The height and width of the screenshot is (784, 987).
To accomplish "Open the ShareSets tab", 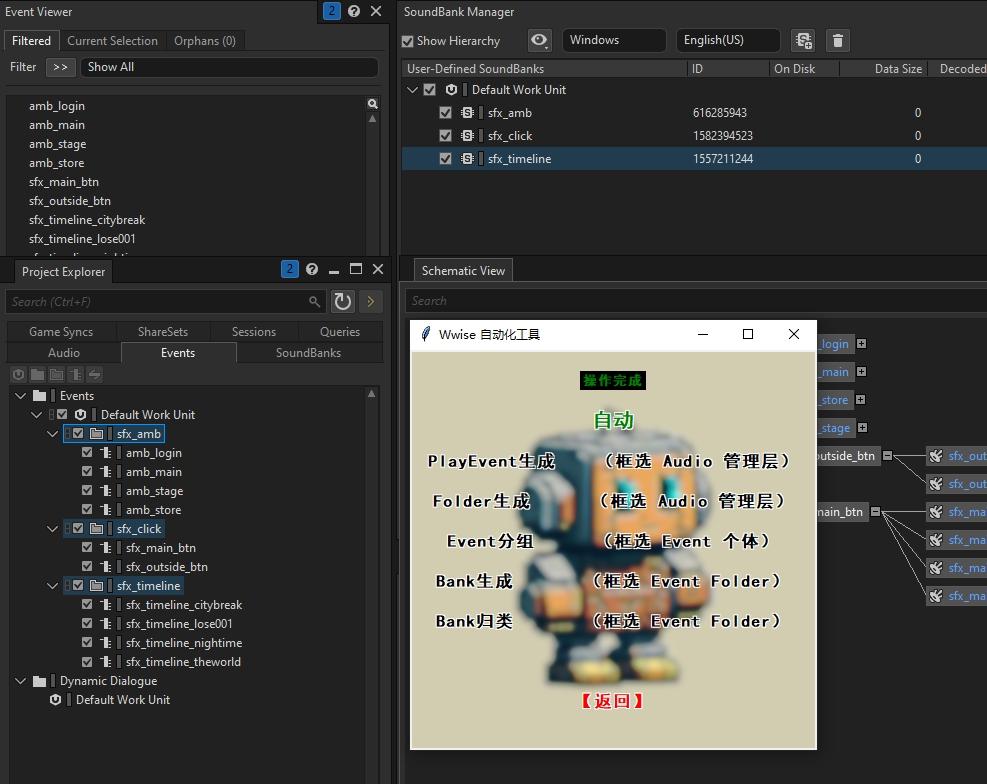I will 163,332.
